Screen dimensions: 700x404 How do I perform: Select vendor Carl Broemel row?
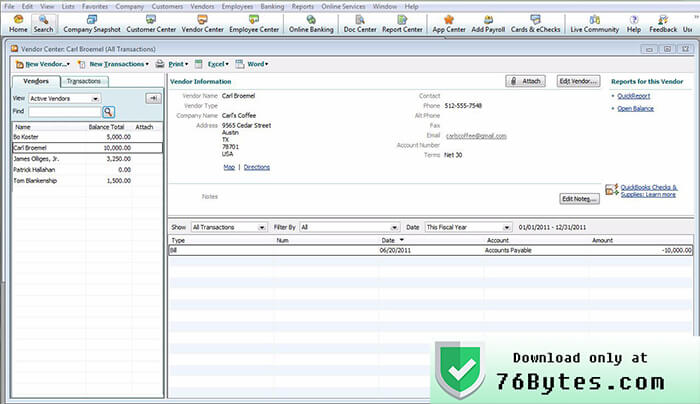pos(87,148)
